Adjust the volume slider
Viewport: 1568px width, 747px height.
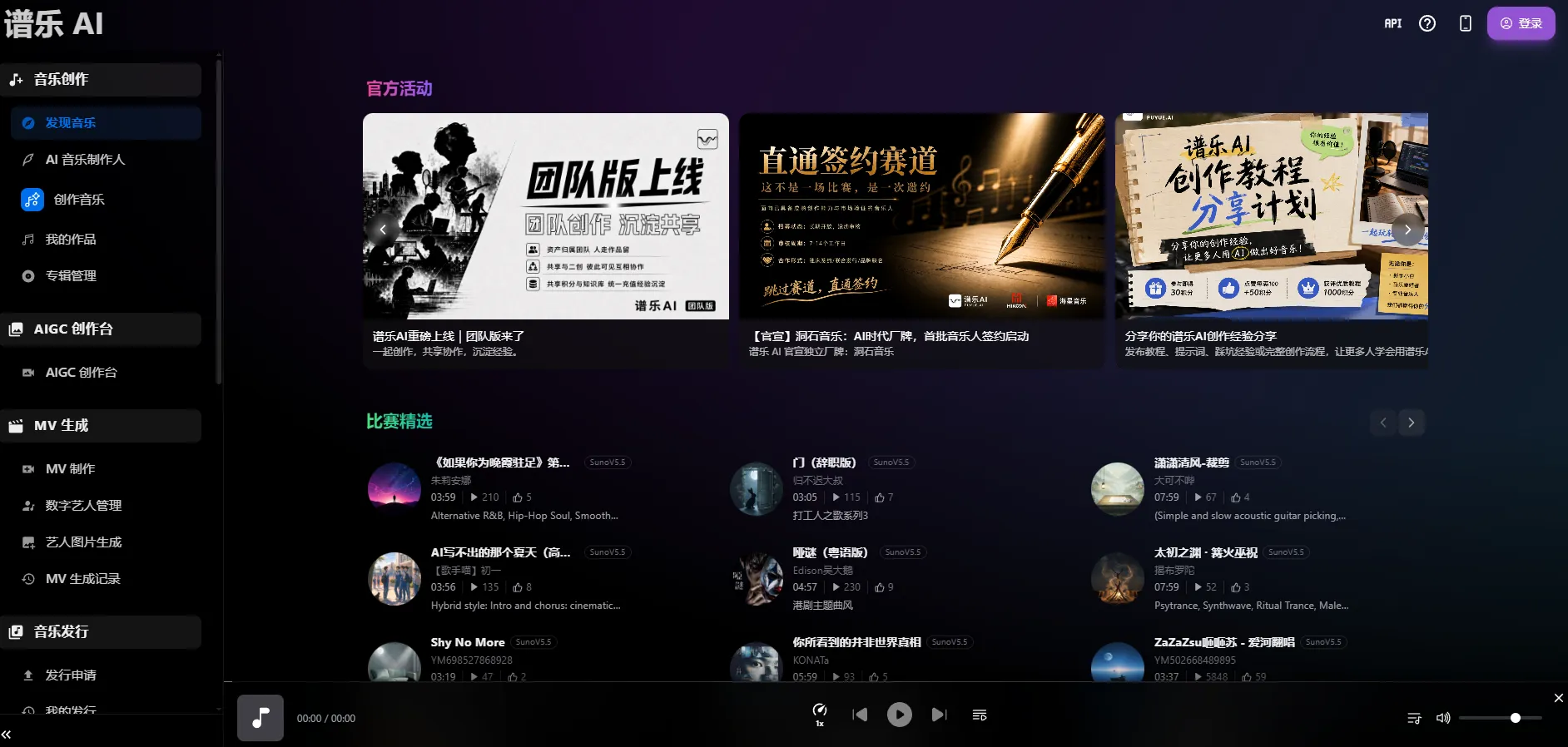[x=1500, y=718]
